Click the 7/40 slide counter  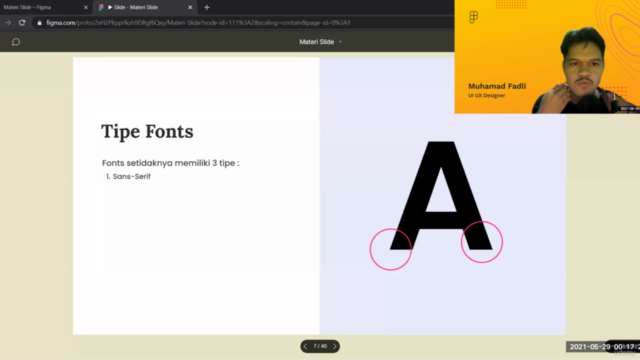320,346
